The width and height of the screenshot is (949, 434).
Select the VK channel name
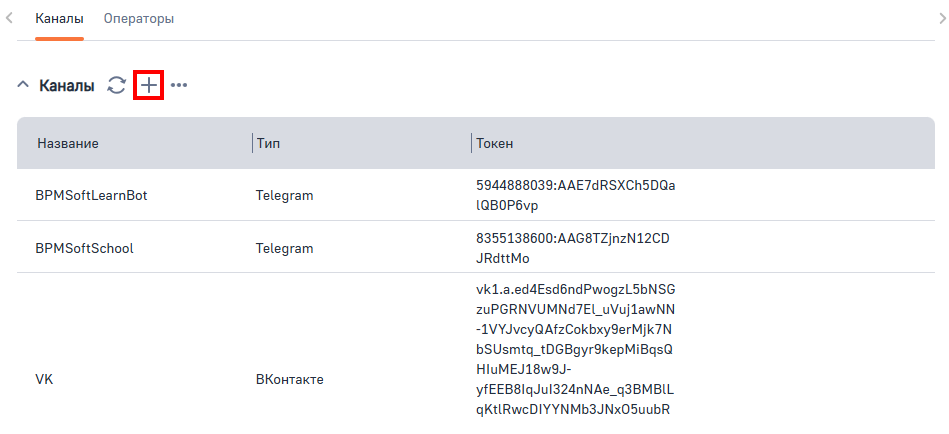[x=44, y=380]
